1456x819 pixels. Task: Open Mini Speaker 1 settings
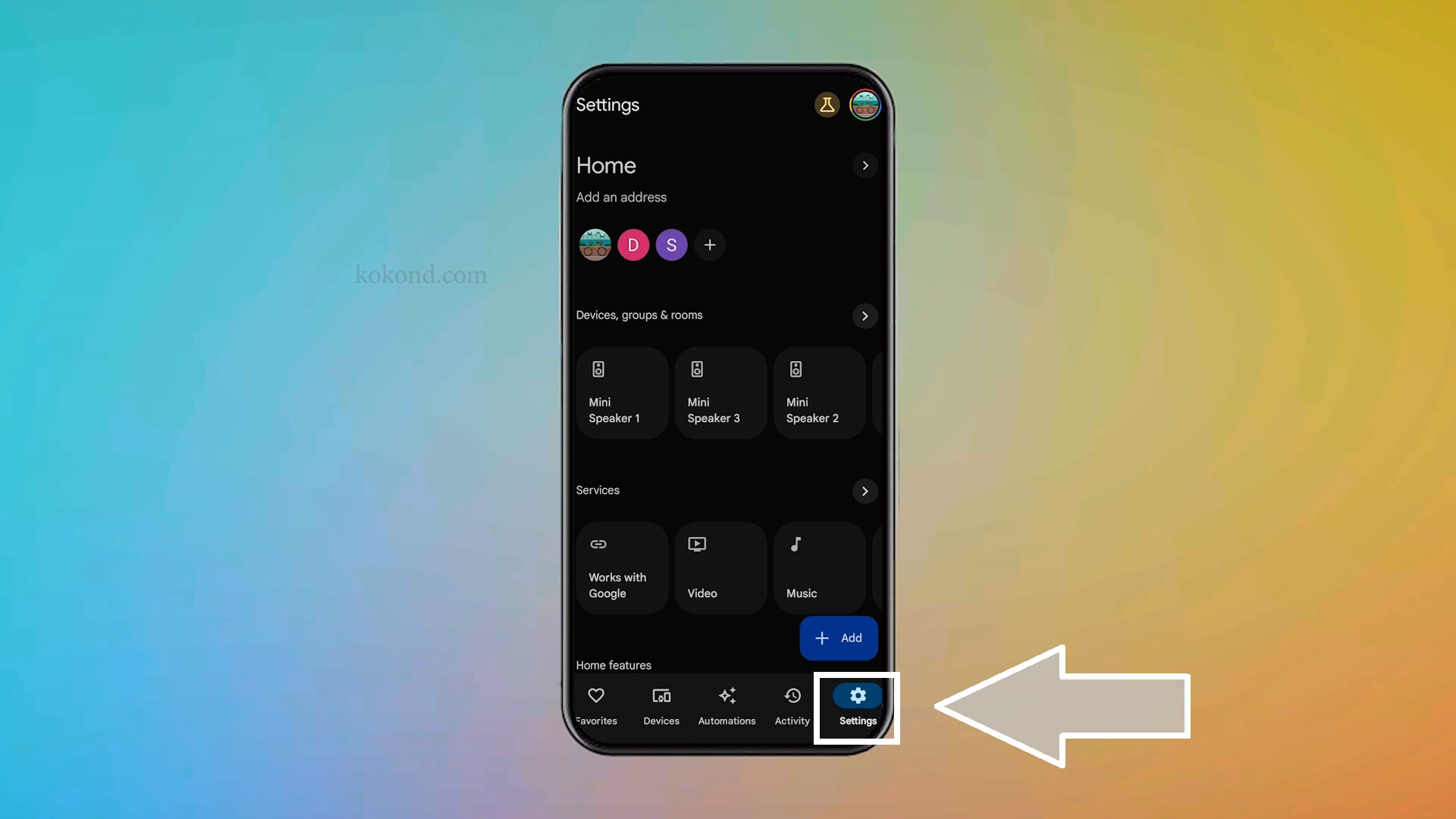coord(622,390)
